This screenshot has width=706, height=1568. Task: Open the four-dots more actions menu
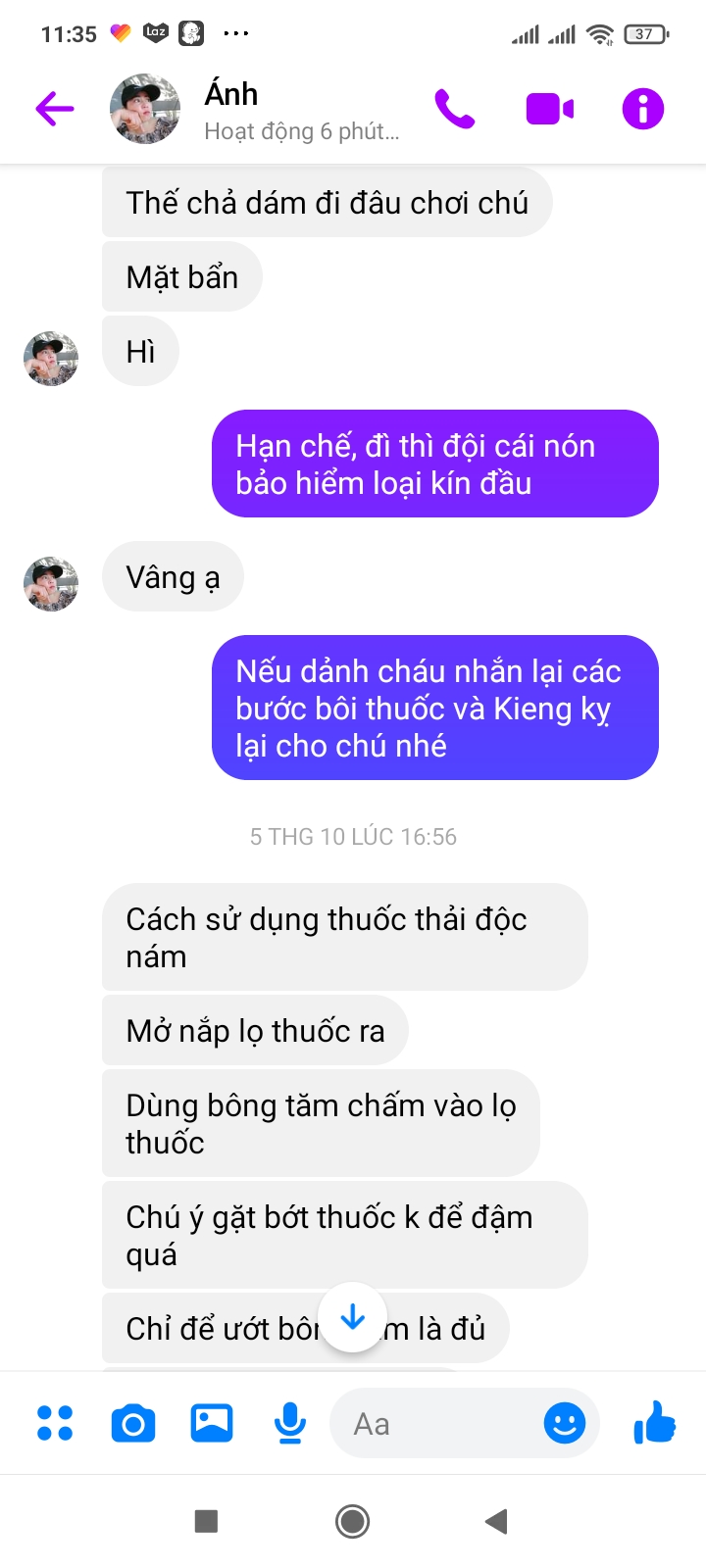(55, 1423)
